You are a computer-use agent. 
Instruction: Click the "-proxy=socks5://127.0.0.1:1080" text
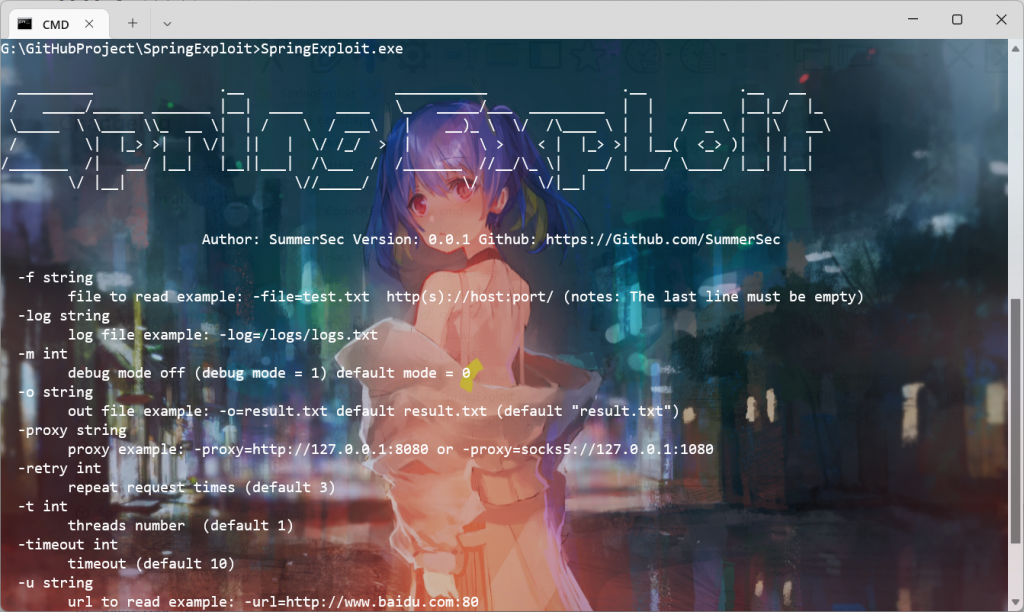[588, 449]
